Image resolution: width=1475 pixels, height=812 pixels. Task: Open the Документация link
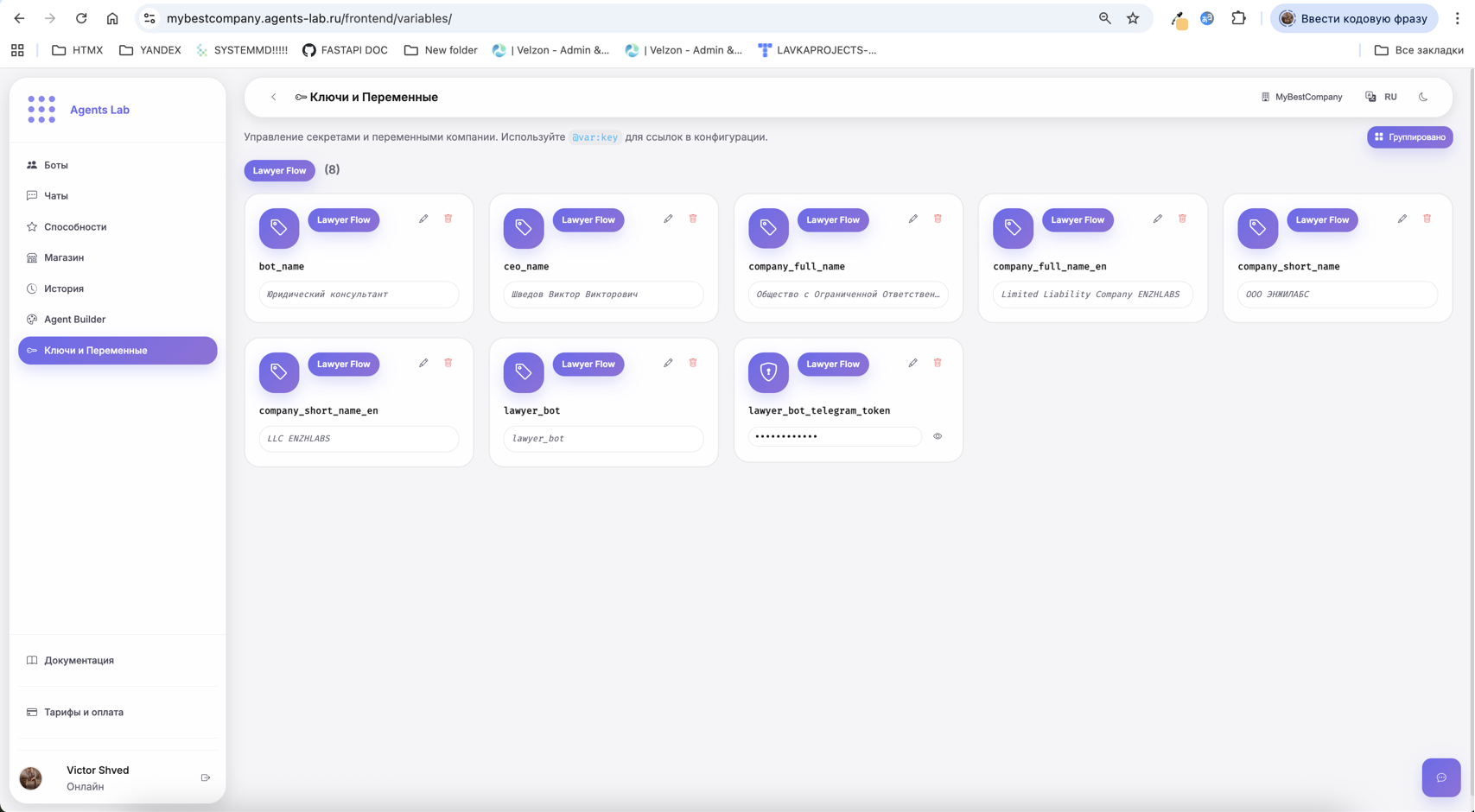coord(79,661)
